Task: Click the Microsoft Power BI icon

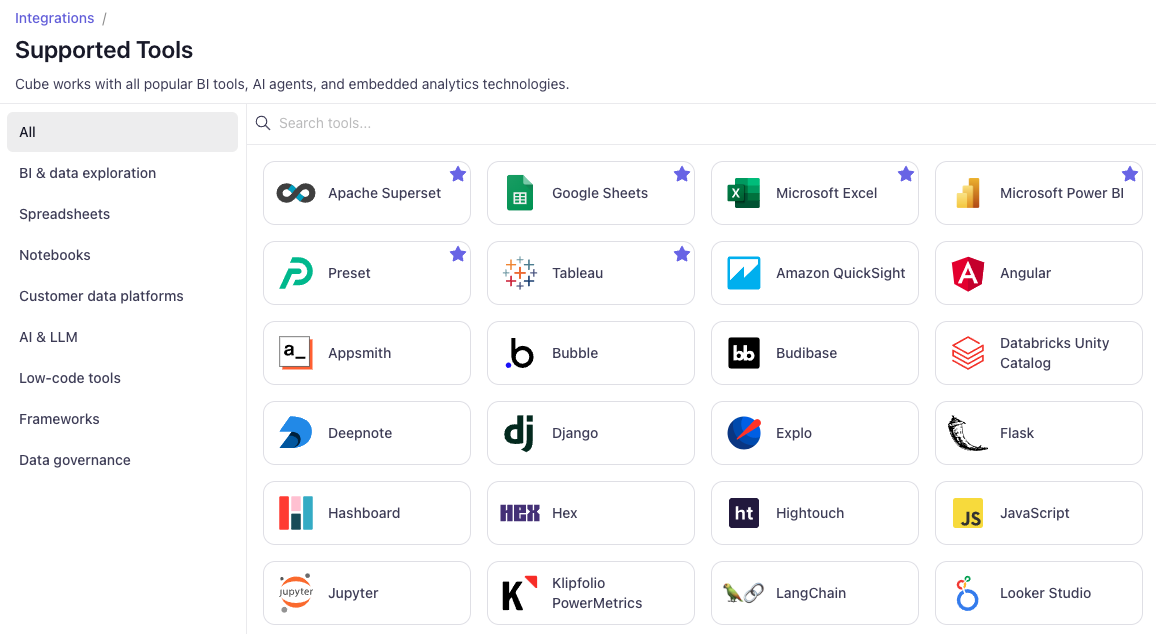Action: [x=968, y=193]
